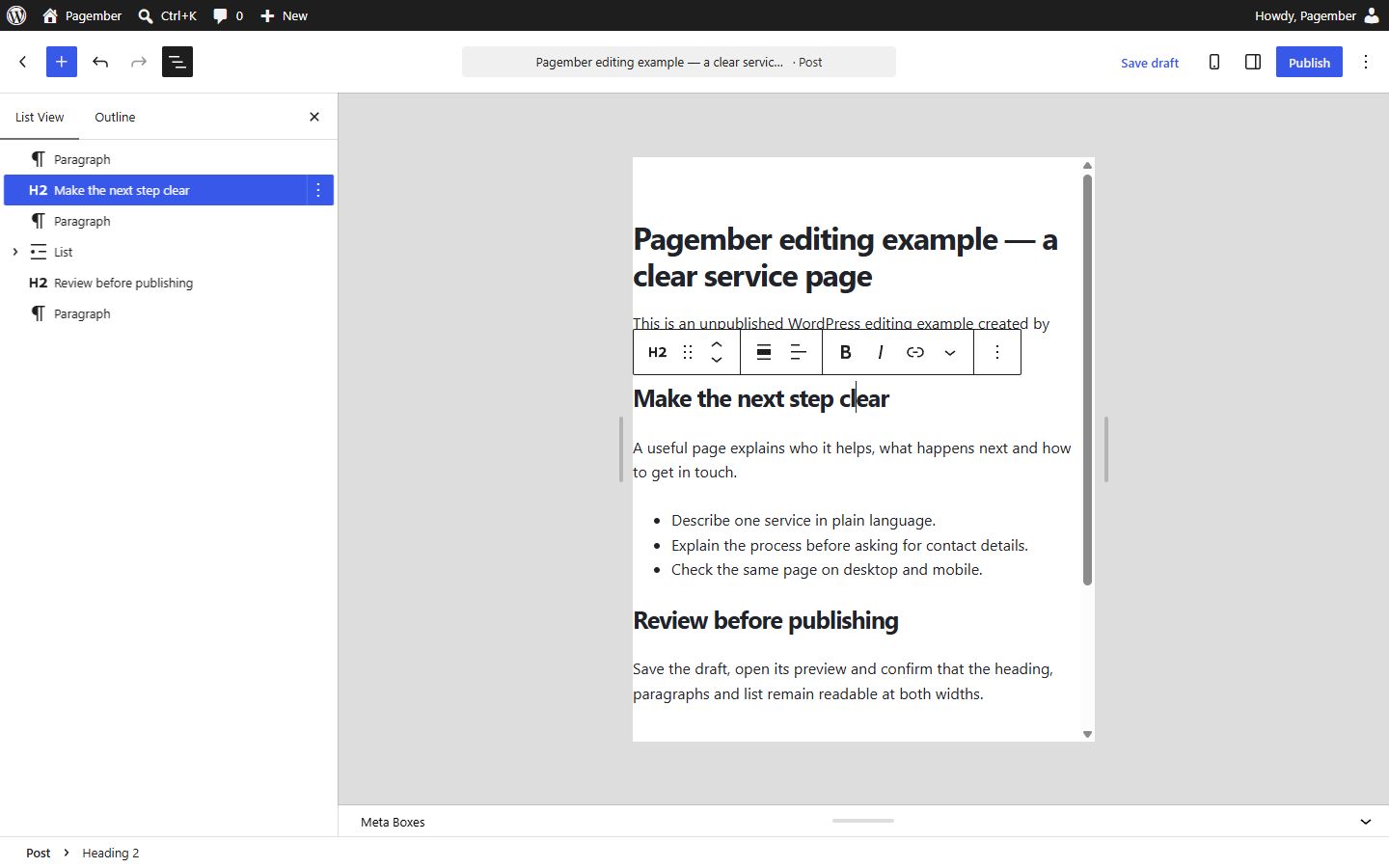Click the WordPress logo in admin bar
1389x868 pixels.
[16, 15]
